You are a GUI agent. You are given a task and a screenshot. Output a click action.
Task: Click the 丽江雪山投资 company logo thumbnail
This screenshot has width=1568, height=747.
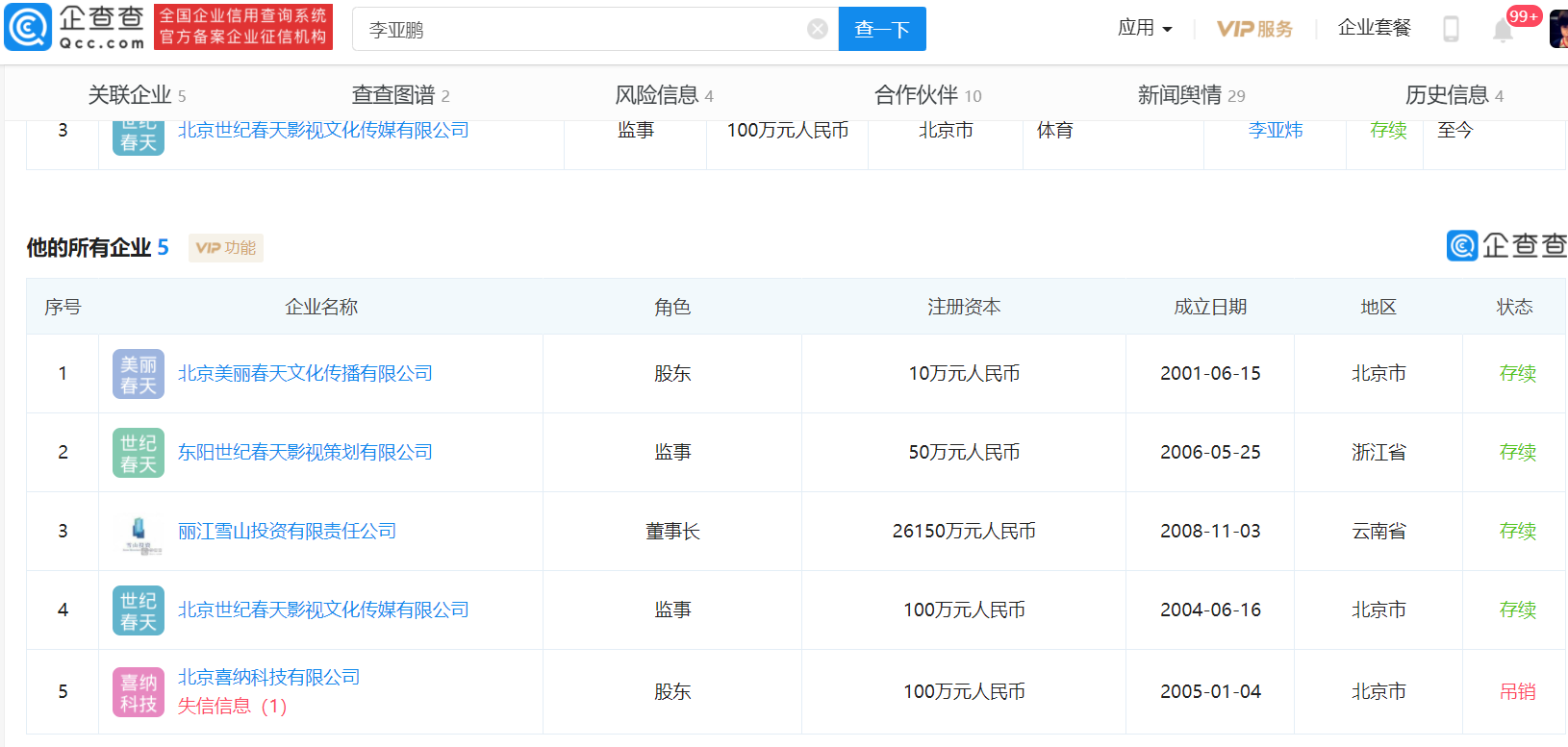139,532
